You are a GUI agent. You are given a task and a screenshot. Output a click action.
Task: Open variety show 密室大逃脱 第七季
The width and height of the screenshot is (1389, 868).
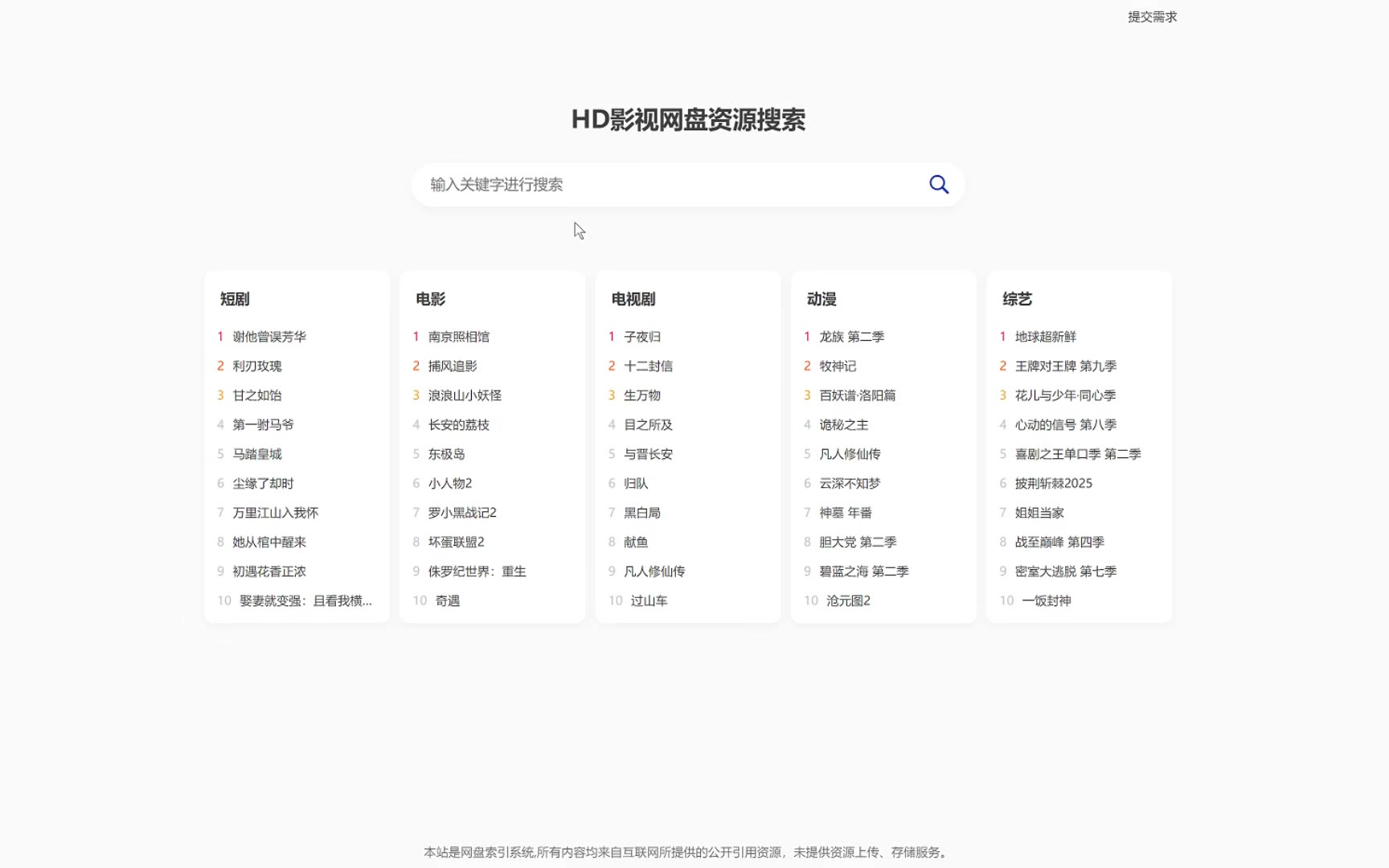[1066, 571]
